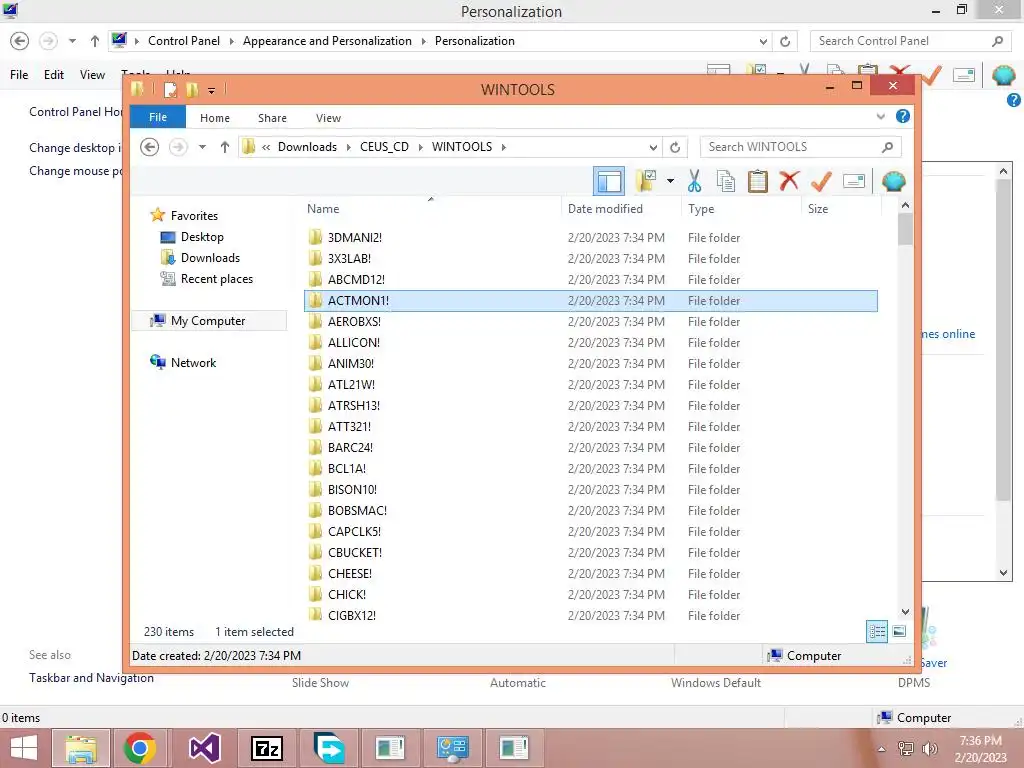Select Desktop under Favorites

[202, 237]
